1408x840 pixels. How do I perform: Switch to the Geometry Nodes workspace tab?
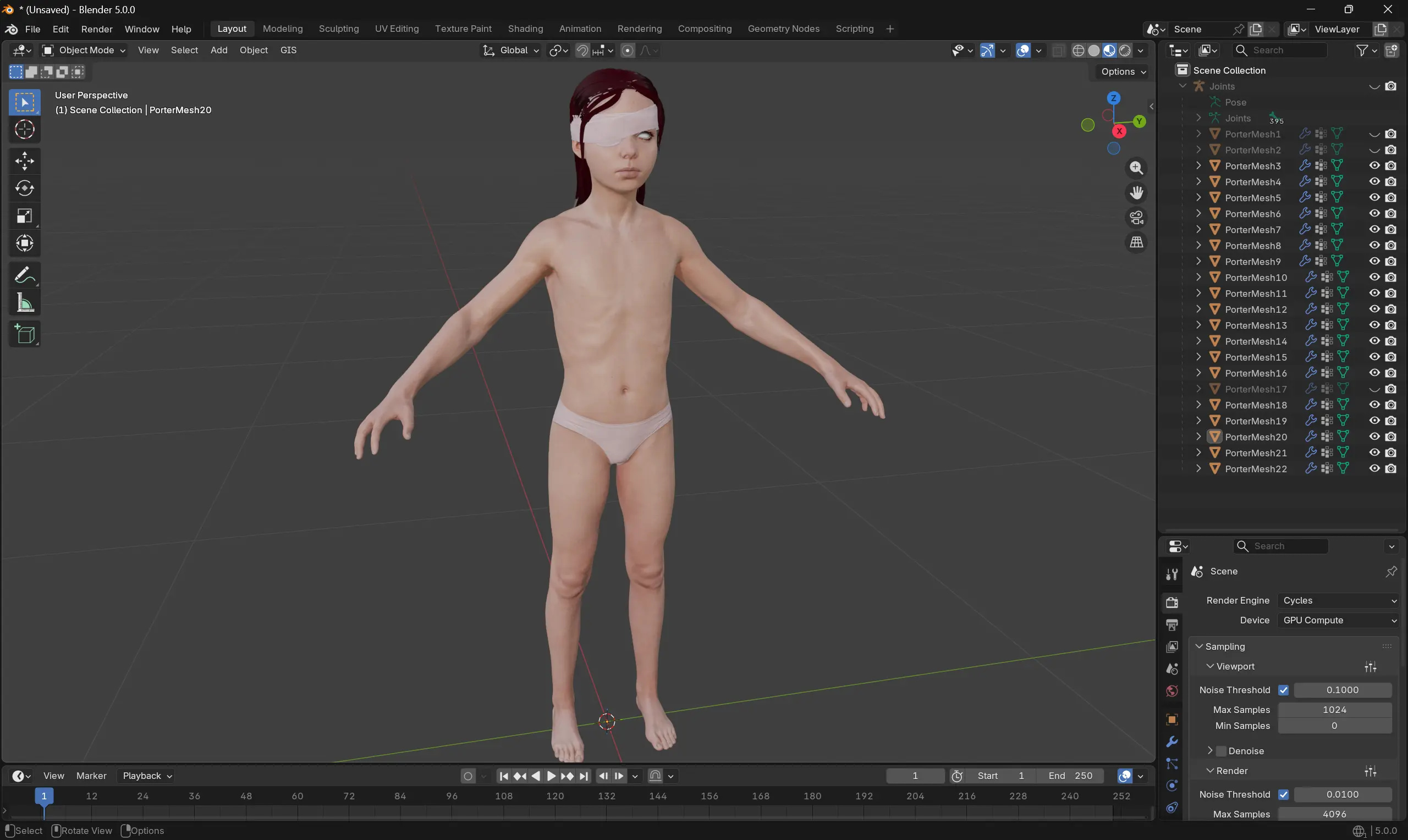click(x=784, y=29)
